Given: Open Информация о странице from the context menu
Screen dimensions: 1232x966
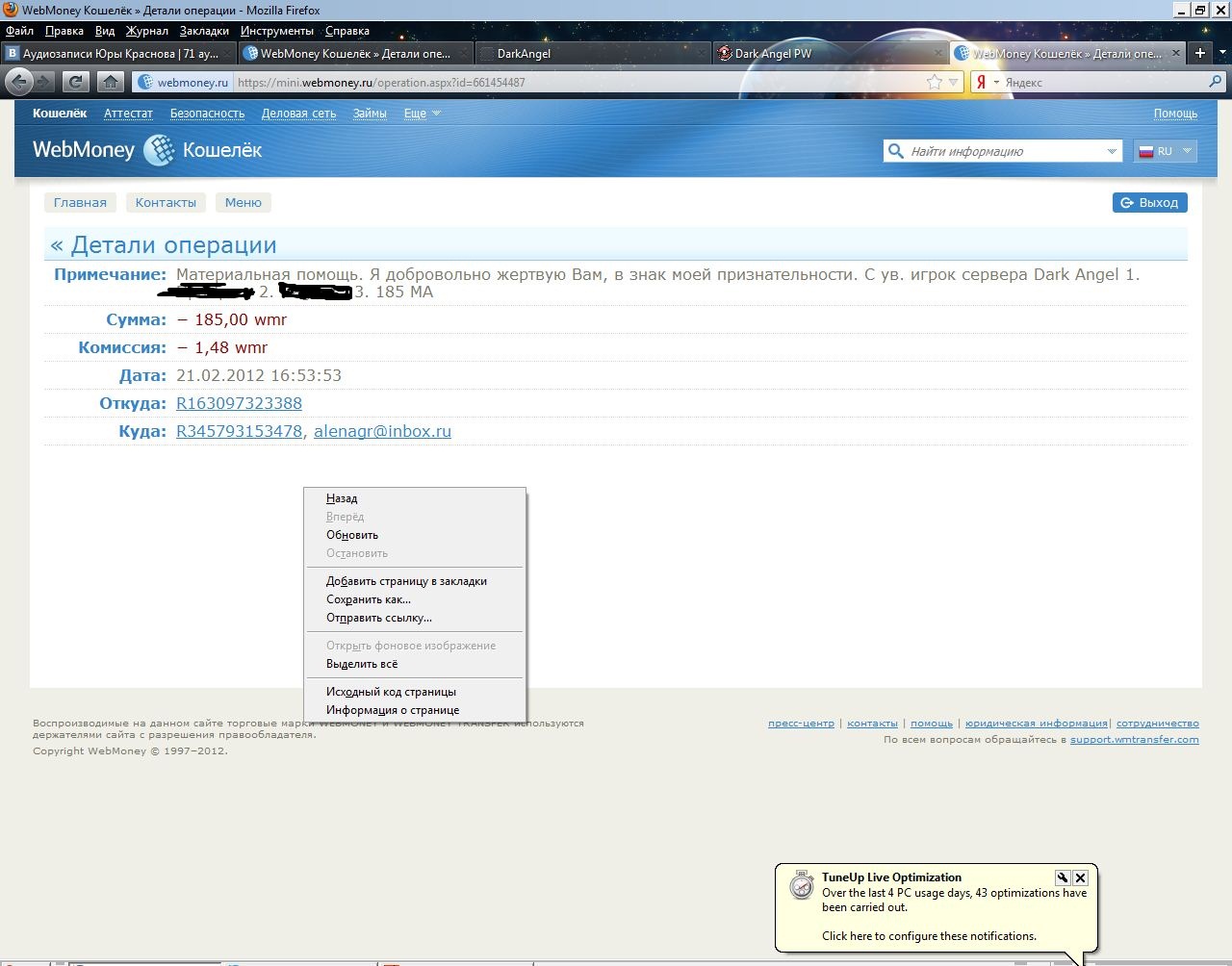Looking at the screenshot, I should [415, 710].
